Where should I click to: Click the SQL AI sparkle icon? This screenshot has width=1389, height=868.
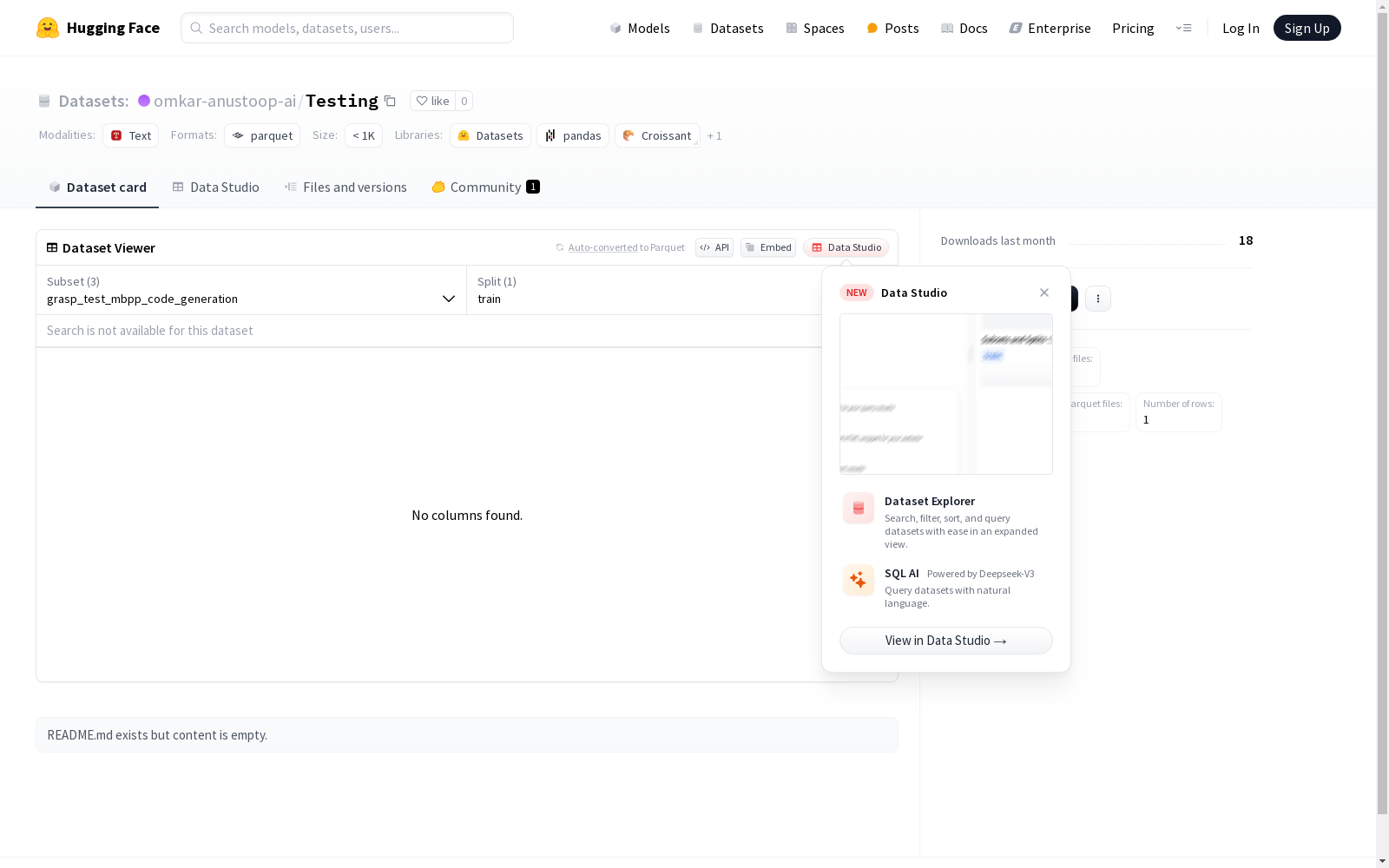(x=859, y=581)
